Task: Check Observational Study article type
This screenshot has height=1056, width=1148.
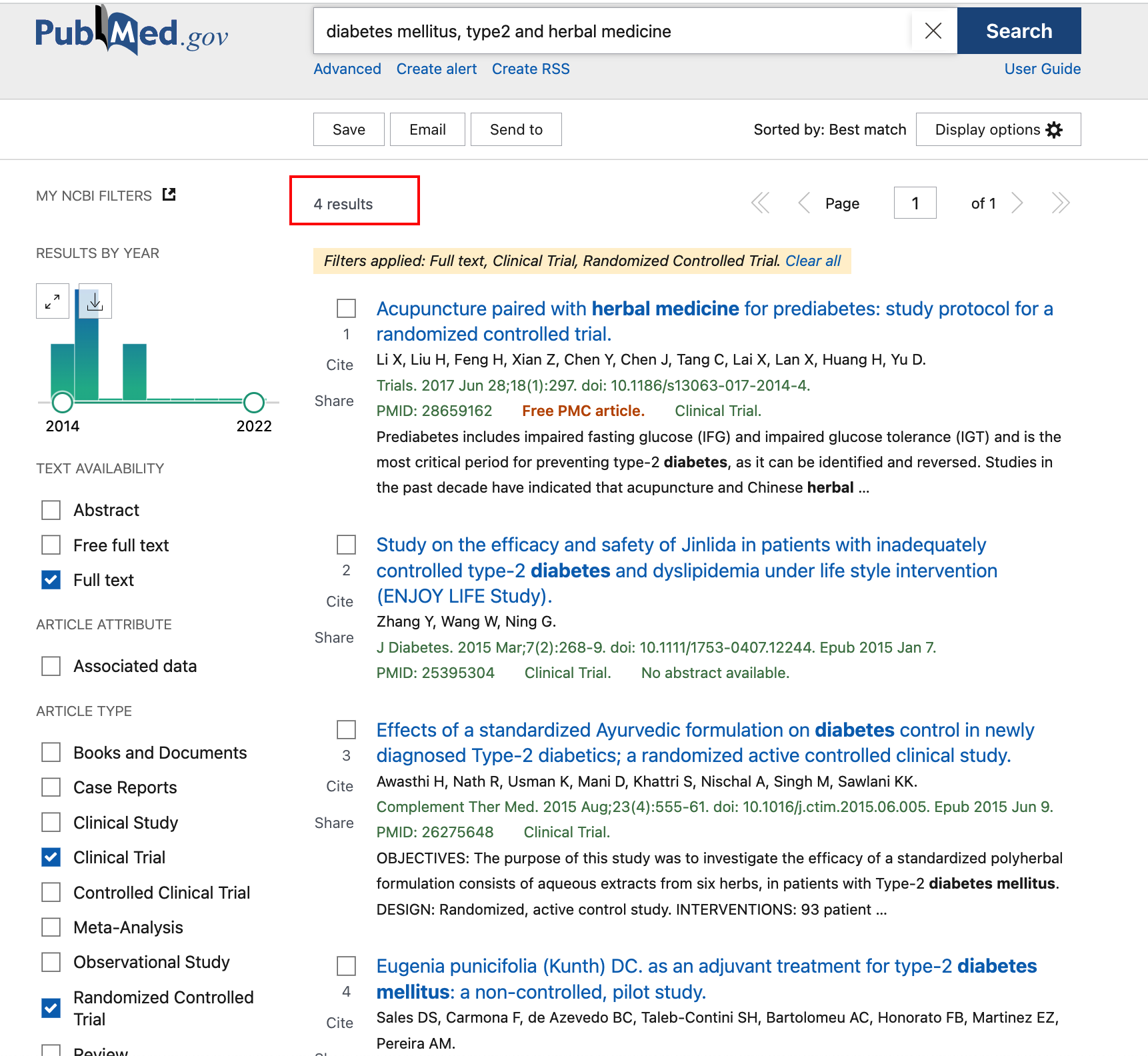Action: (x=51, y=962)
